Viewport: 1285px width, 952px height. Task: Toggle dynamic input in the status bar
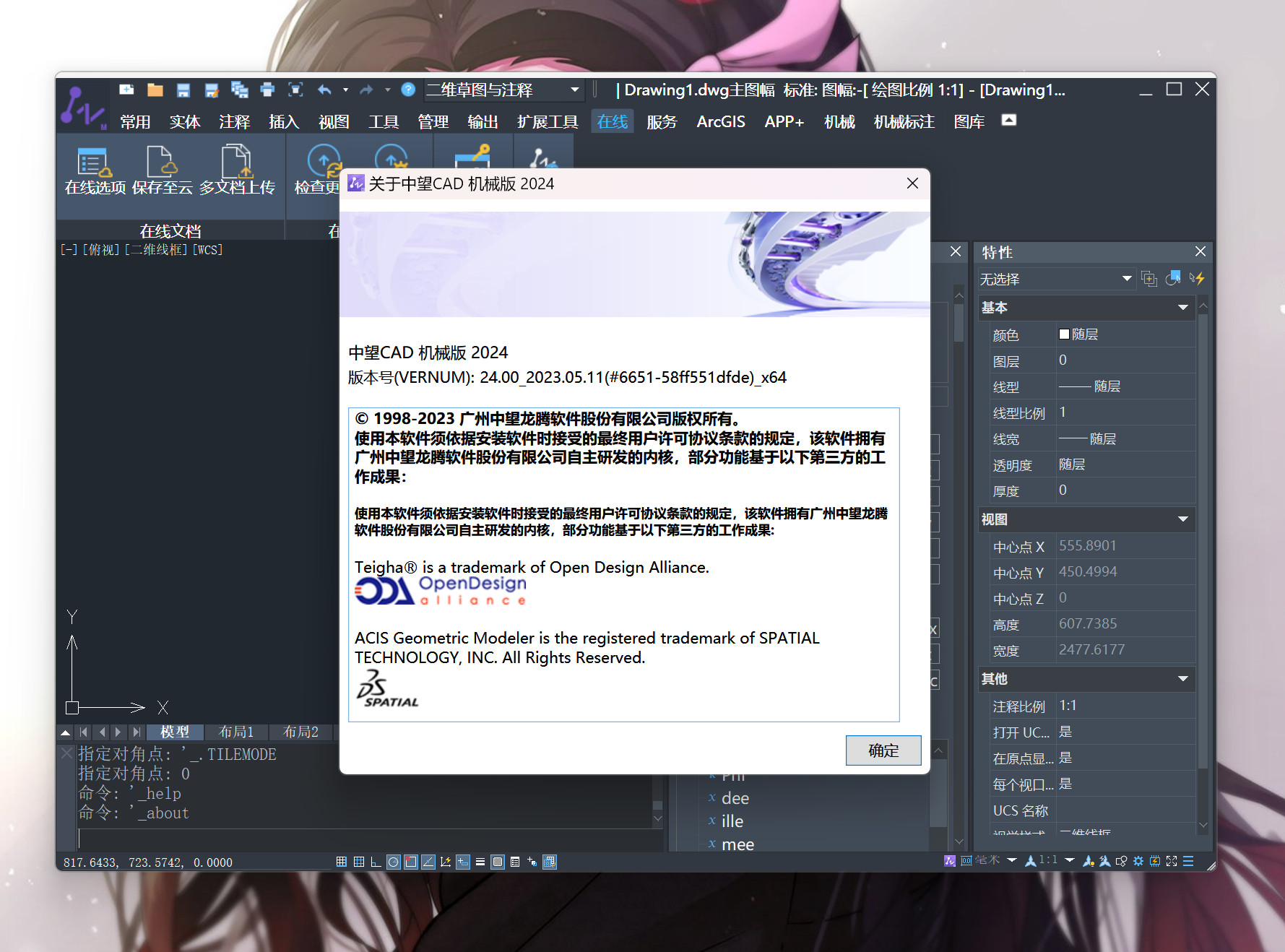463,862
